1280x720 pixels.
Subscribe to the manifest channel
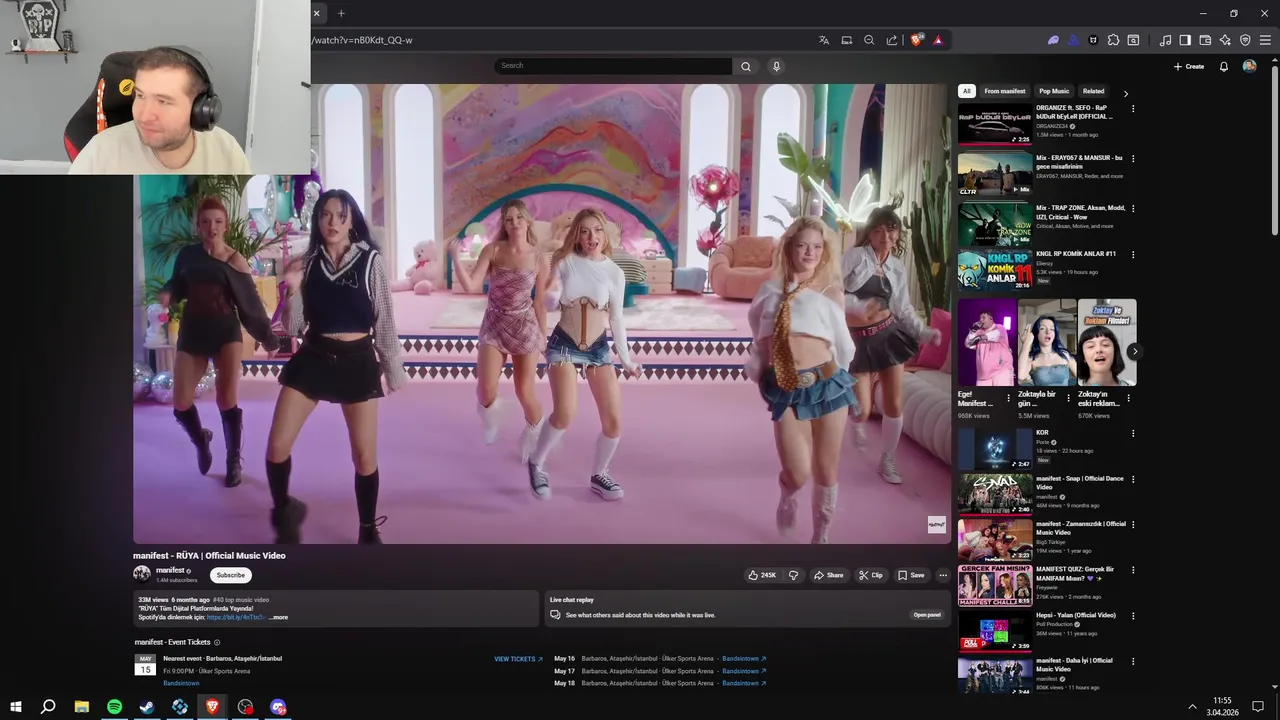(231, 575)
